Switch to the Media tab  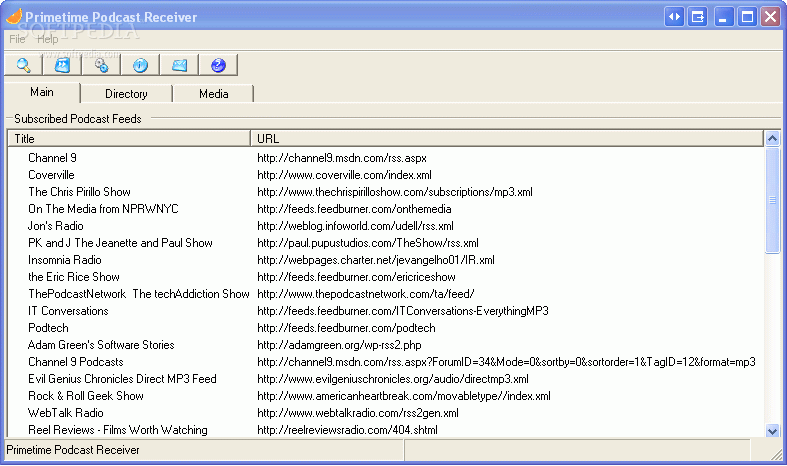click(213, 94)
